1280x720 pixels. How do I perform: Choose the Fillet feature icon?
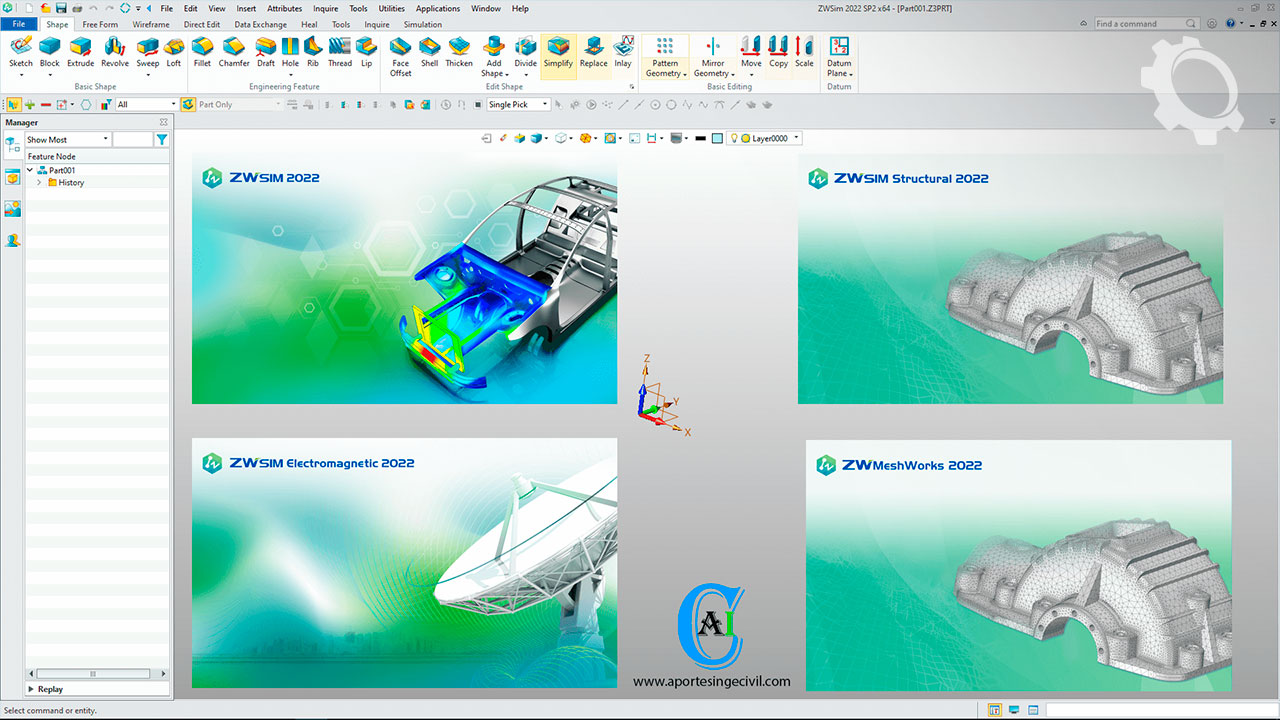pyautogui.click(x=202, y=52)
